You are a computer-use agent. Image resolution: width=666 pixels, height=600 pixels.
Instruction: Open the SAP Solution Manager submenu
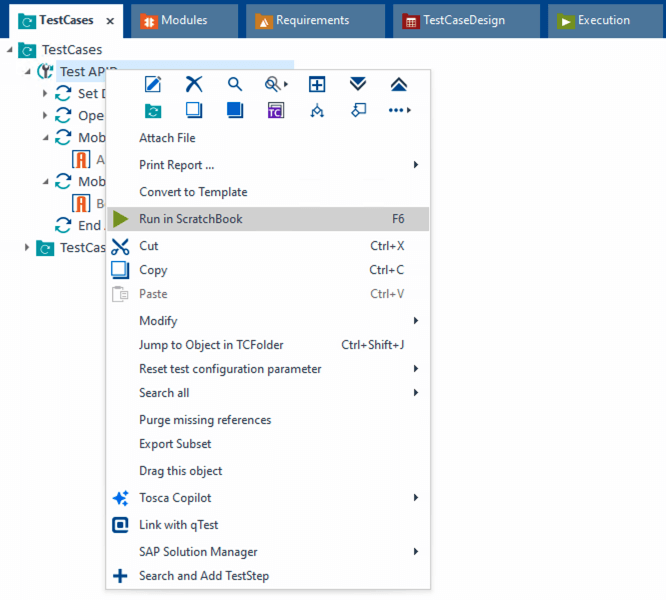pyautogui.click(x=268, y=552)
